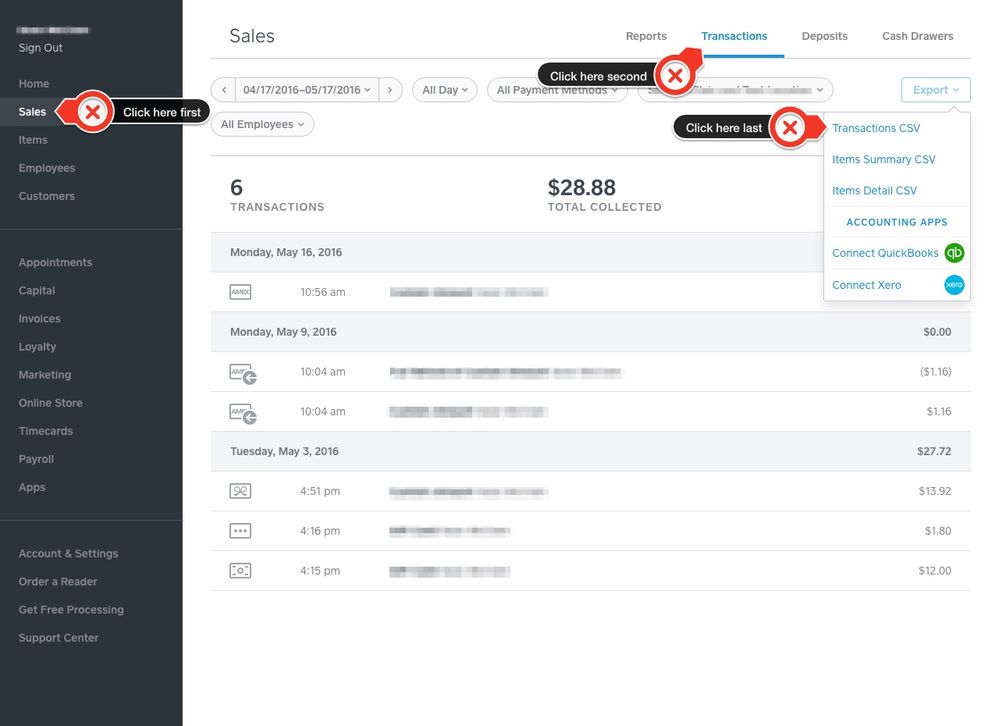Select Transactions CSV export option
Viewport: 999px width, 726px height.
click(x=876, y=128)
